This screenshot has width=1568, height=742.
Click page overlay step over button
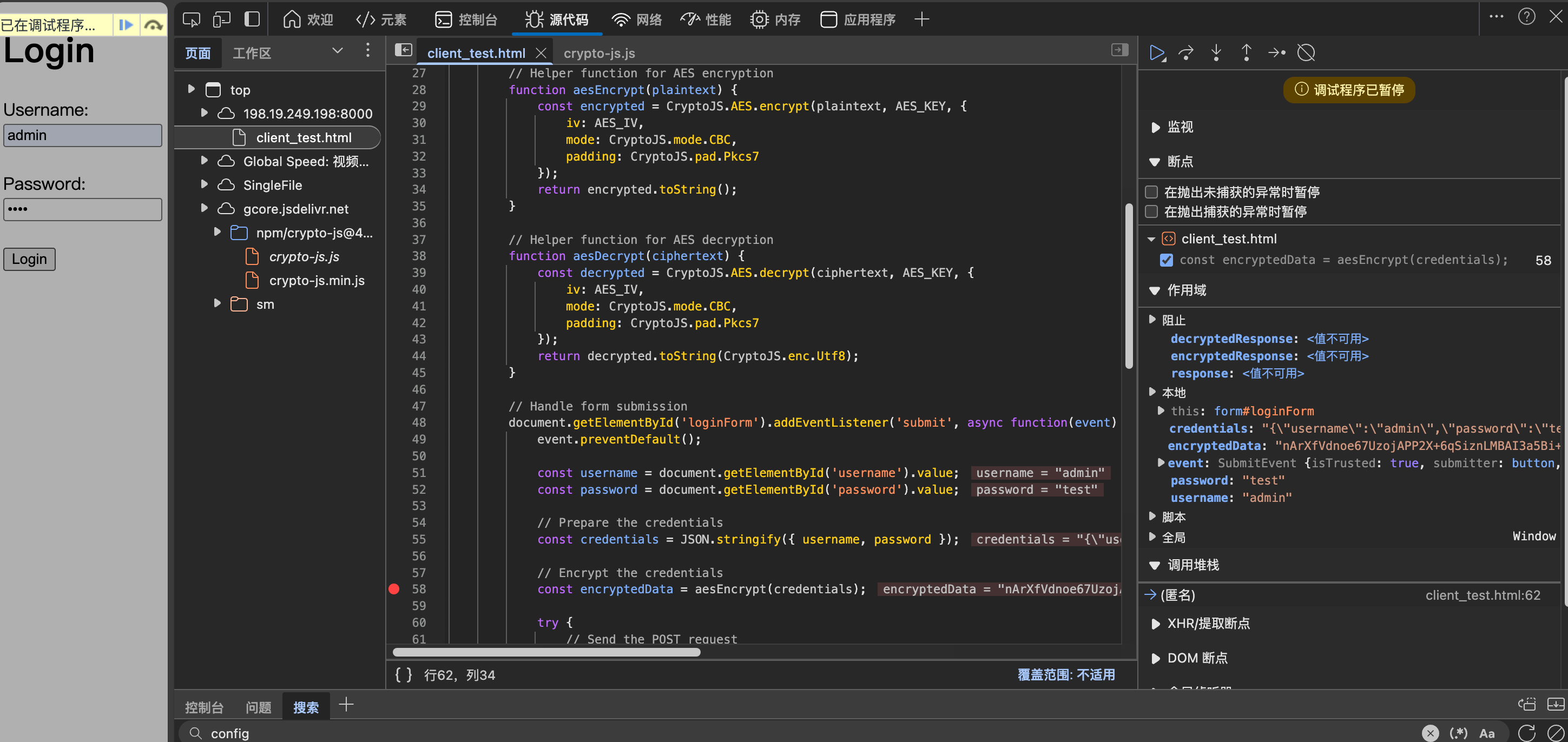[x=154, y=25]
